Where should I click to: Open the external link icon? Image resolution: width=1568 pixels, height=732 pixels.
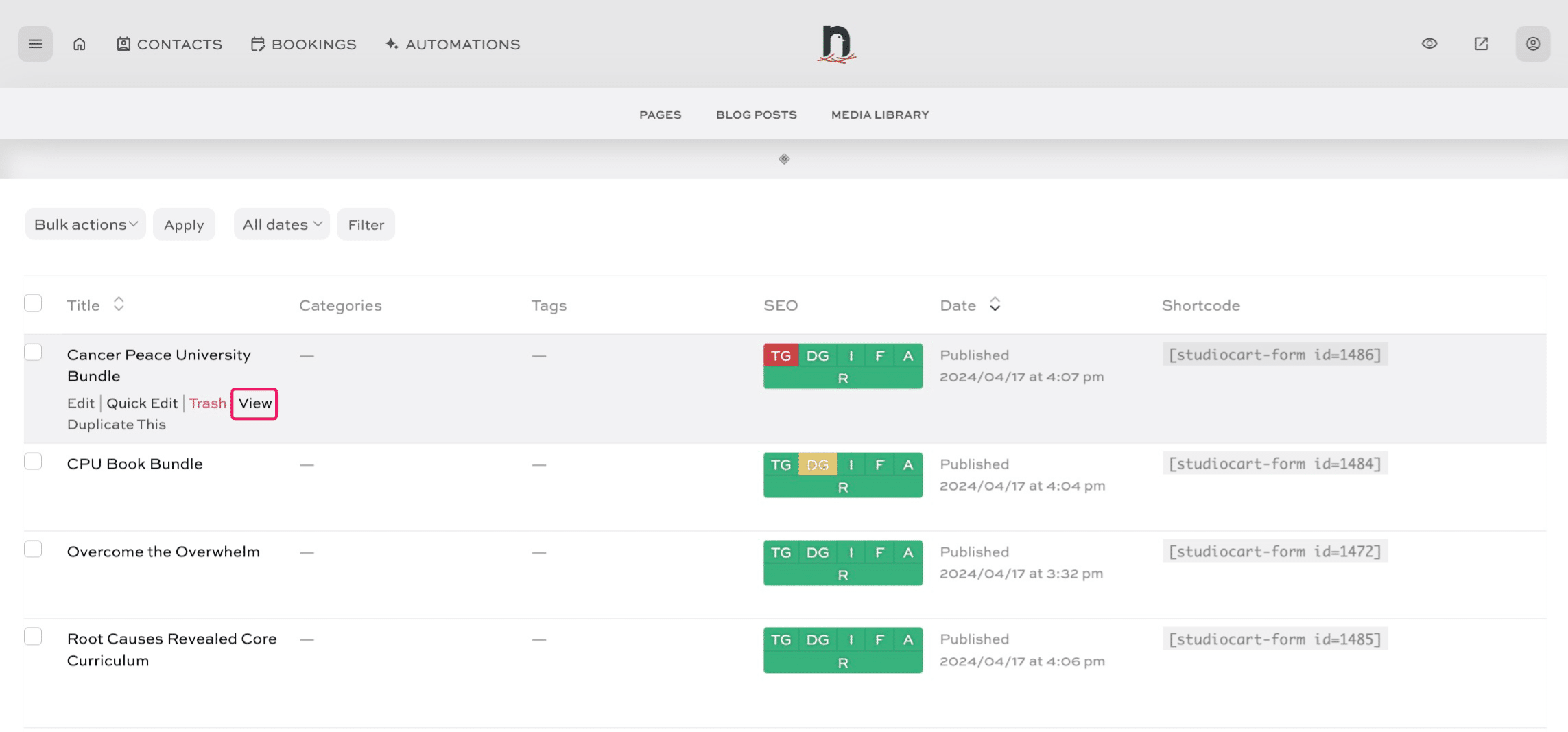point(1481,44)
